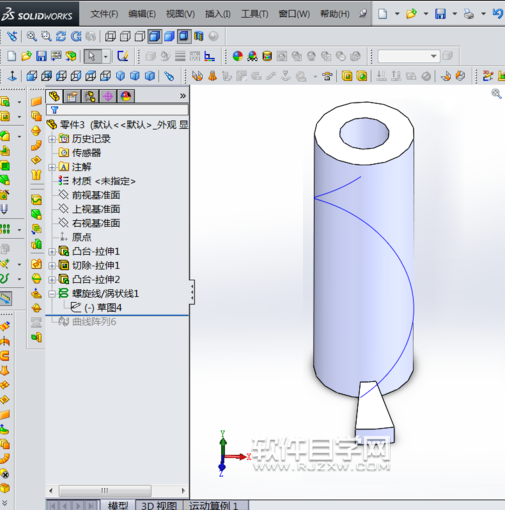This screenshot has height=510, width=505.
Task: Click the Undo arrow in title bar
Action: pos(498,14)
